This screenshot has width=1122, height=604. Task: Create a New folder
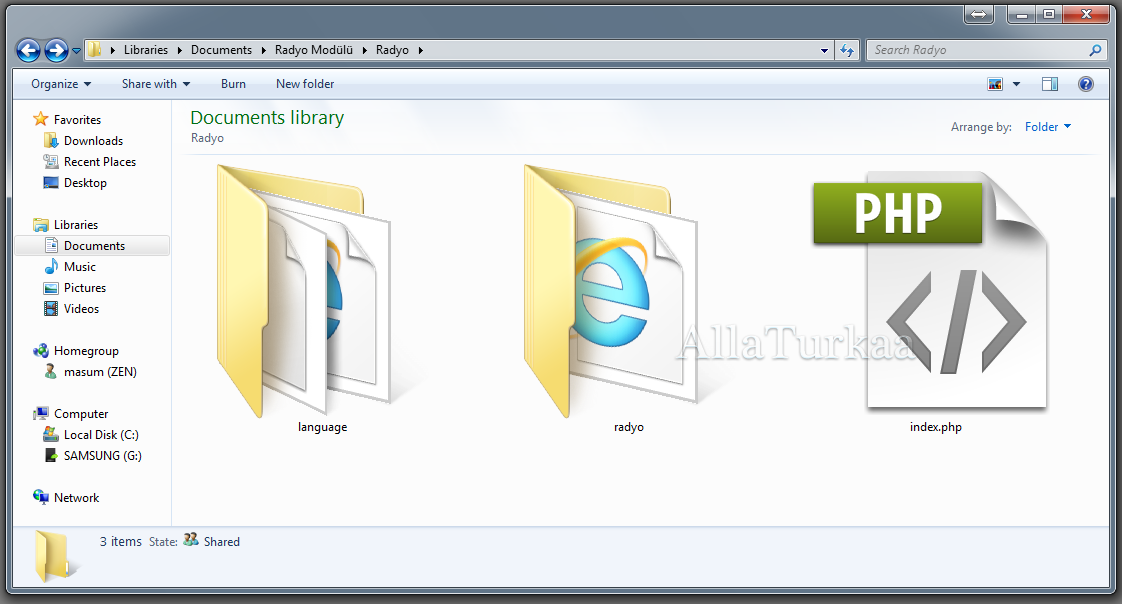305,84
